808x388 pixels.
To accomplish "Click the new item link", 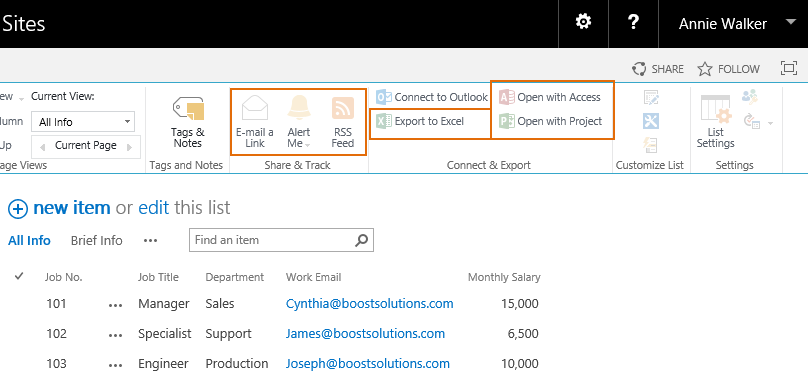I will [72, 208].
